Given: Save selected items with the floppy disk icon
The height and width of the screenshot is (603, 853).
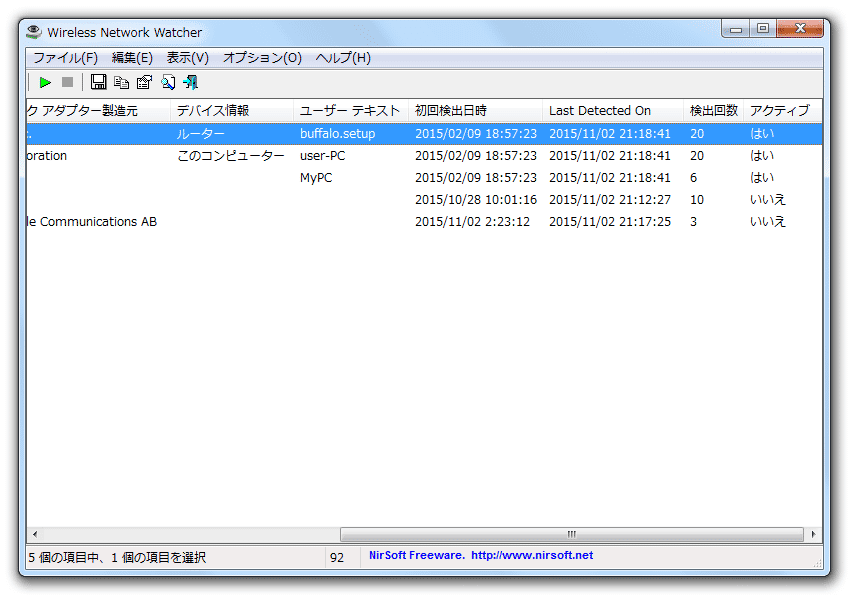Looking at the screenshot, I should pyautogui.click(x=98, y=82).
